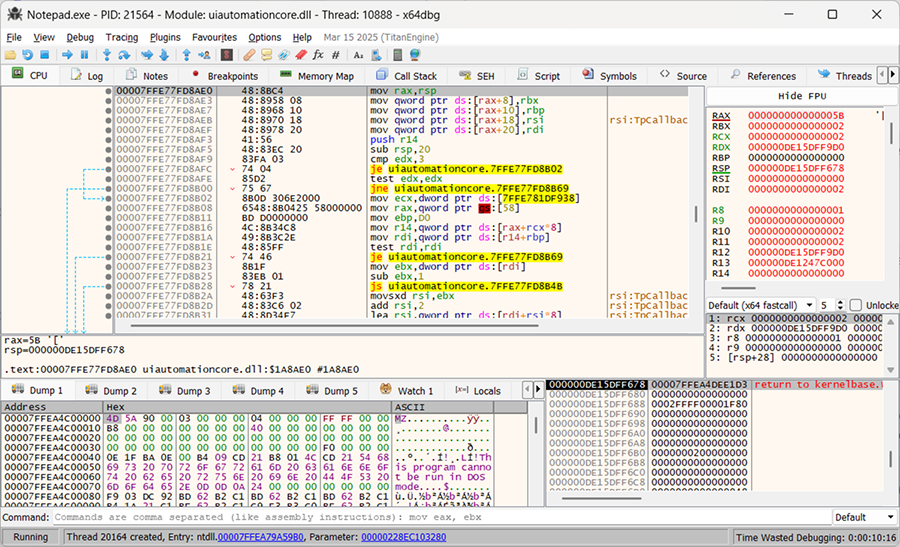This screenshot has height=547, width=900.
Task: Step over with the curved arrow icon
Action: 124,55
